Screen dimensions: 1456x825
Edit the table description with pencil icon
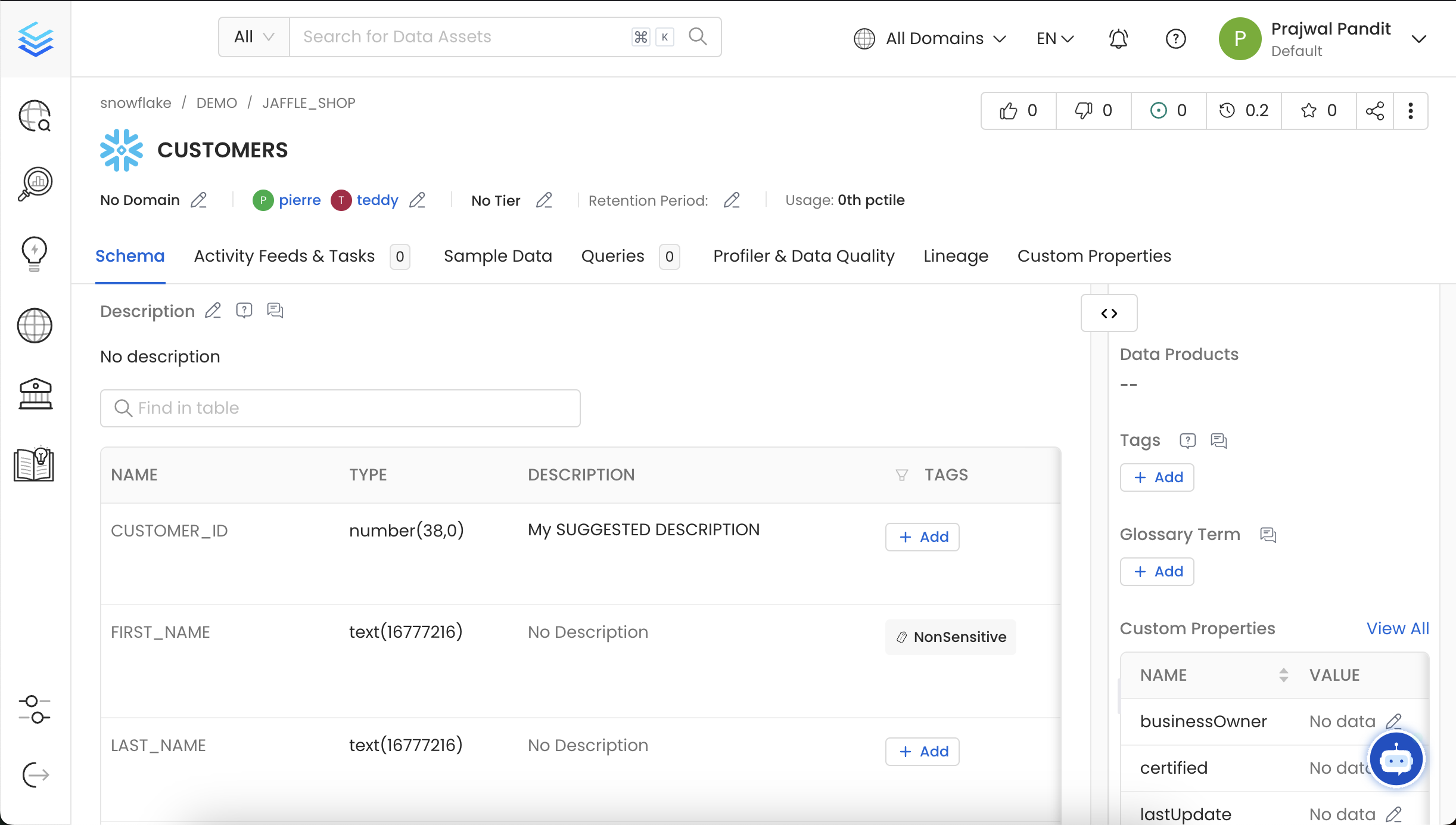click(x=213, y=311)
